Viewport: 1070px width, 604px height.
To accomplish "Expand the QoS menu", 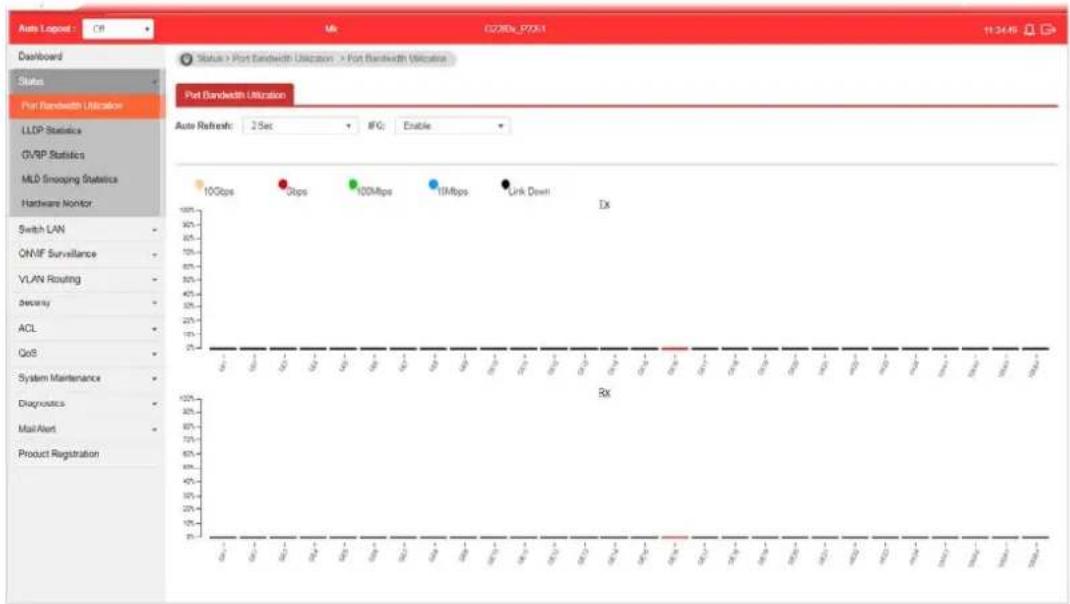I will click(86, 354).
